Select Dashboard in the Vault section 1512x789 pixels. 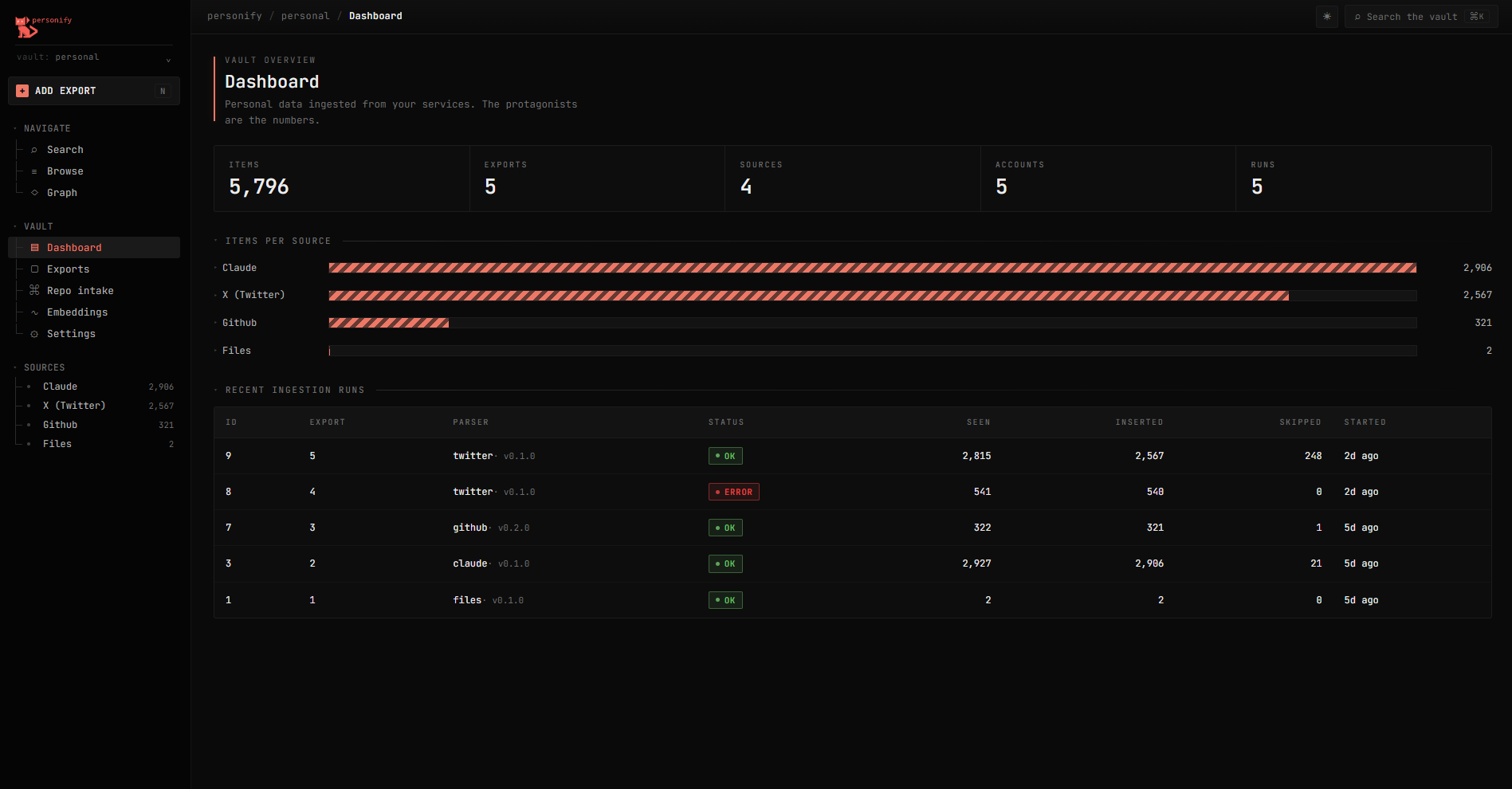pyautogui.click(x=94, y=248)
